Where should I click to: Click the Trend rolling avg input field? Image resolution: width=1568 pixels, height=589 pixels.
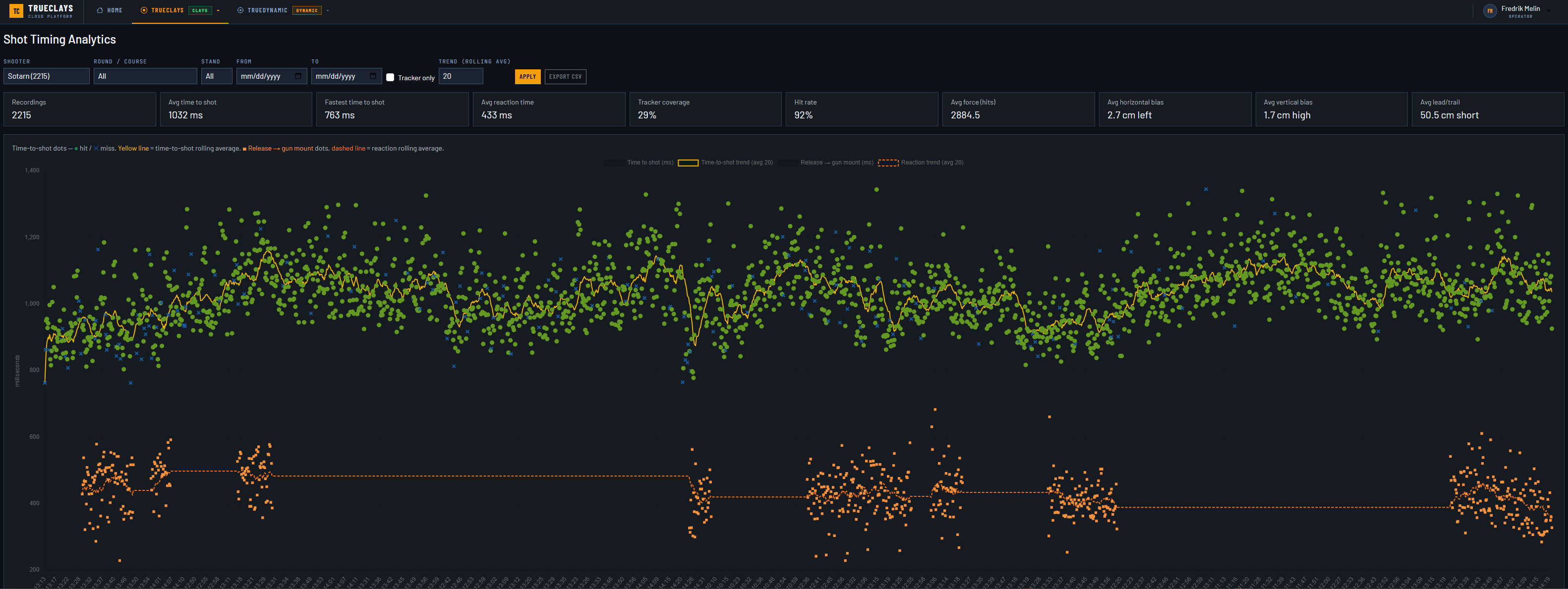coord(461,76)
